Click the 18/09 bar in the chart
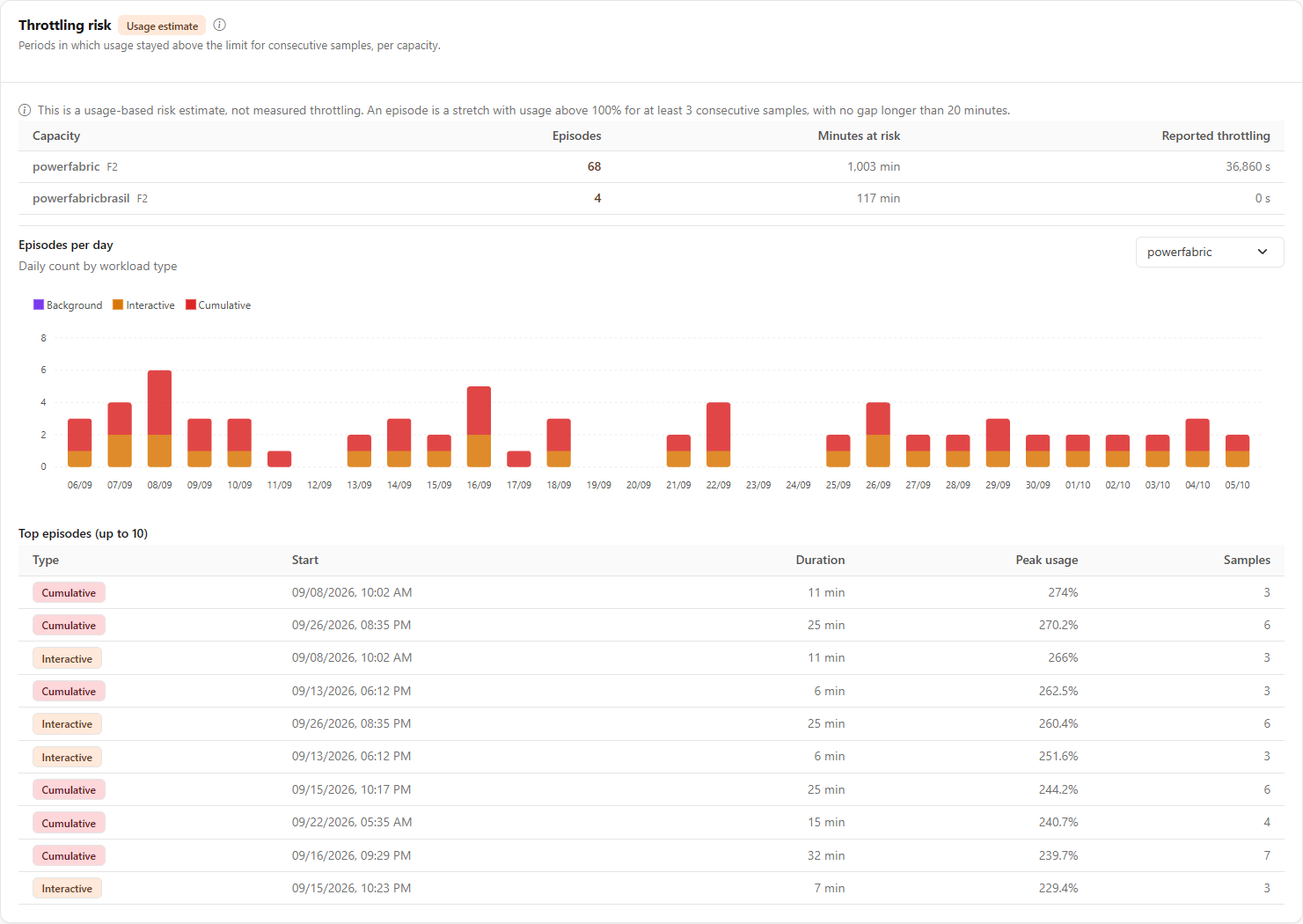This screenshot has width=1303, height=924. (559, 443)
